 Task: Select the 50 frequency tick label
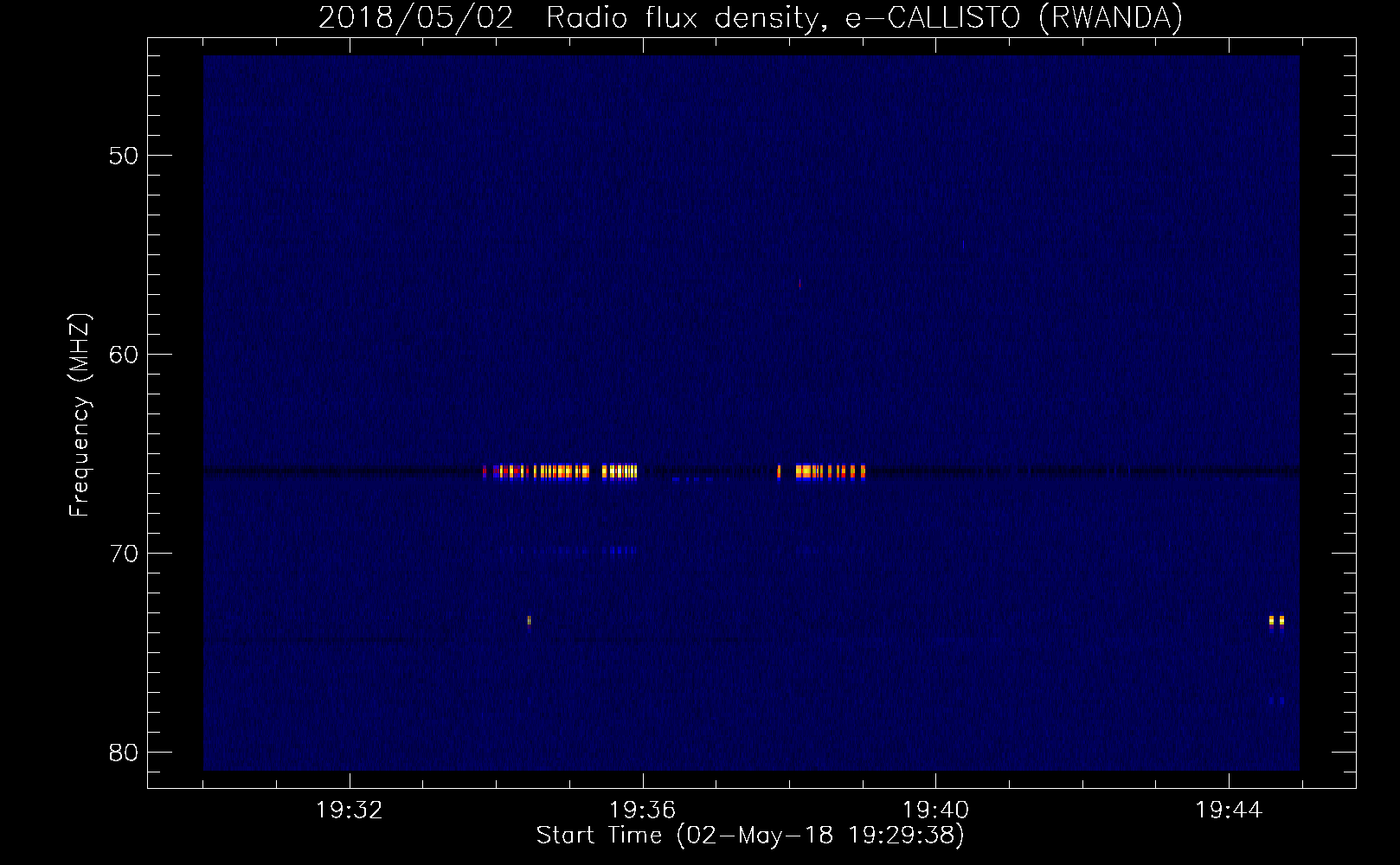point(124,156)
